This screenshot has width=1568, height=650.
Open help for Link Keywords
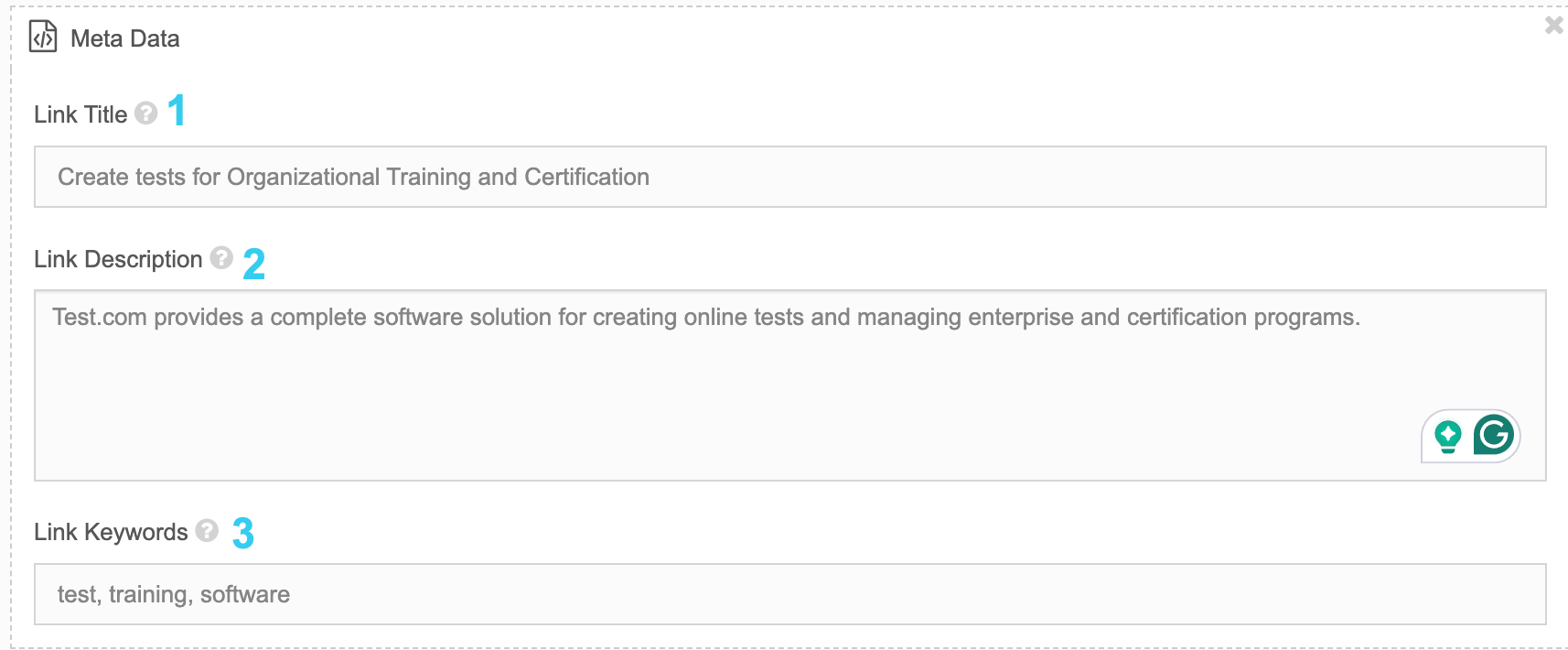(207, 530)
